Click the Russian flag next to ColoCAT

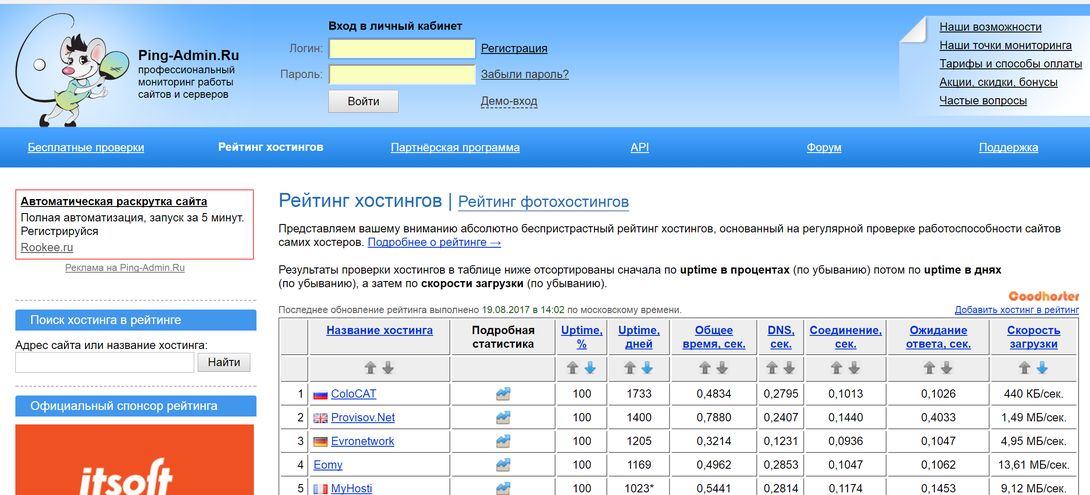320,394
